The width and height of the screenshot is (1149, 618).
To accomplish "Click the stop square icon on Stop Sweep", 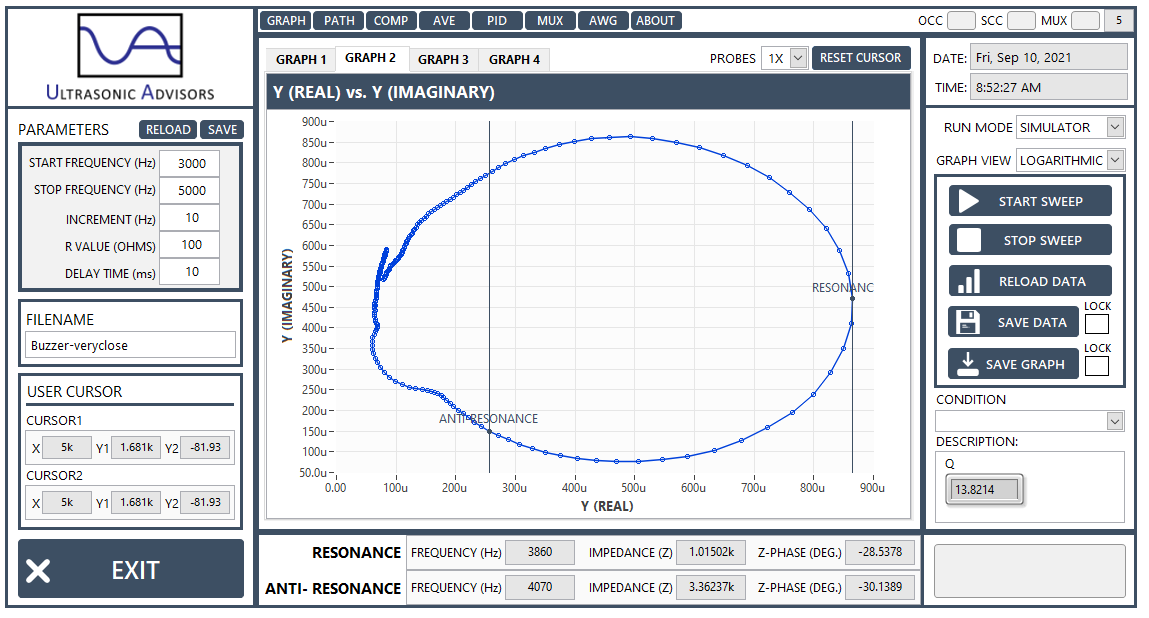I will point(969,240).
